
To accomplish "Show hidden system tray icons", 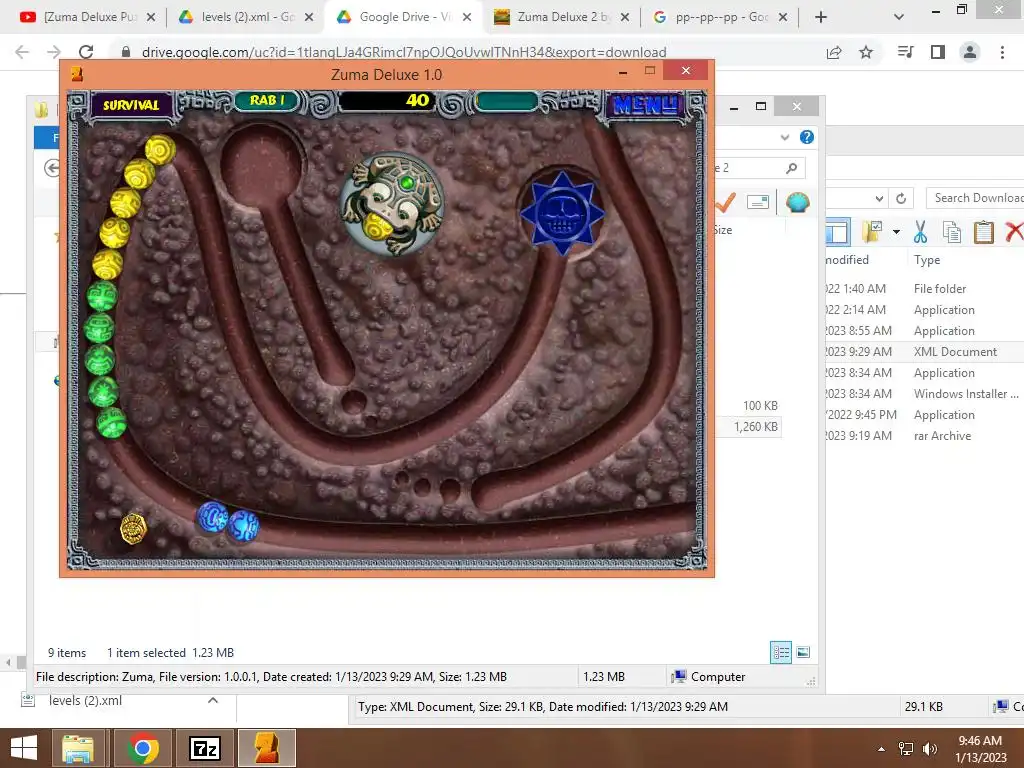I will 882,749.
